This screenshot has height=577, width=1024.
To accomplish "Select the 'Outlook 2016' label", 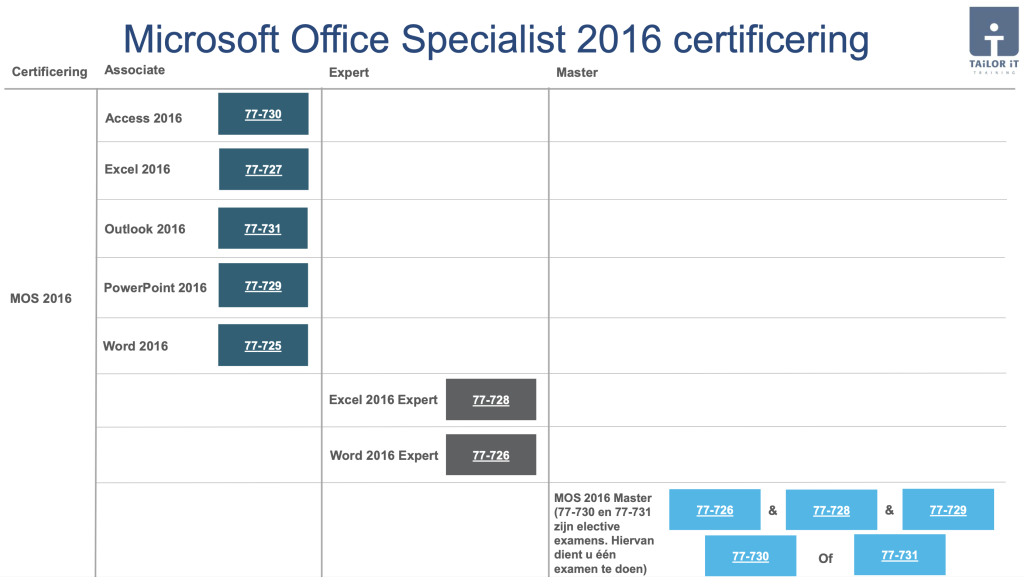I will 145,229.
